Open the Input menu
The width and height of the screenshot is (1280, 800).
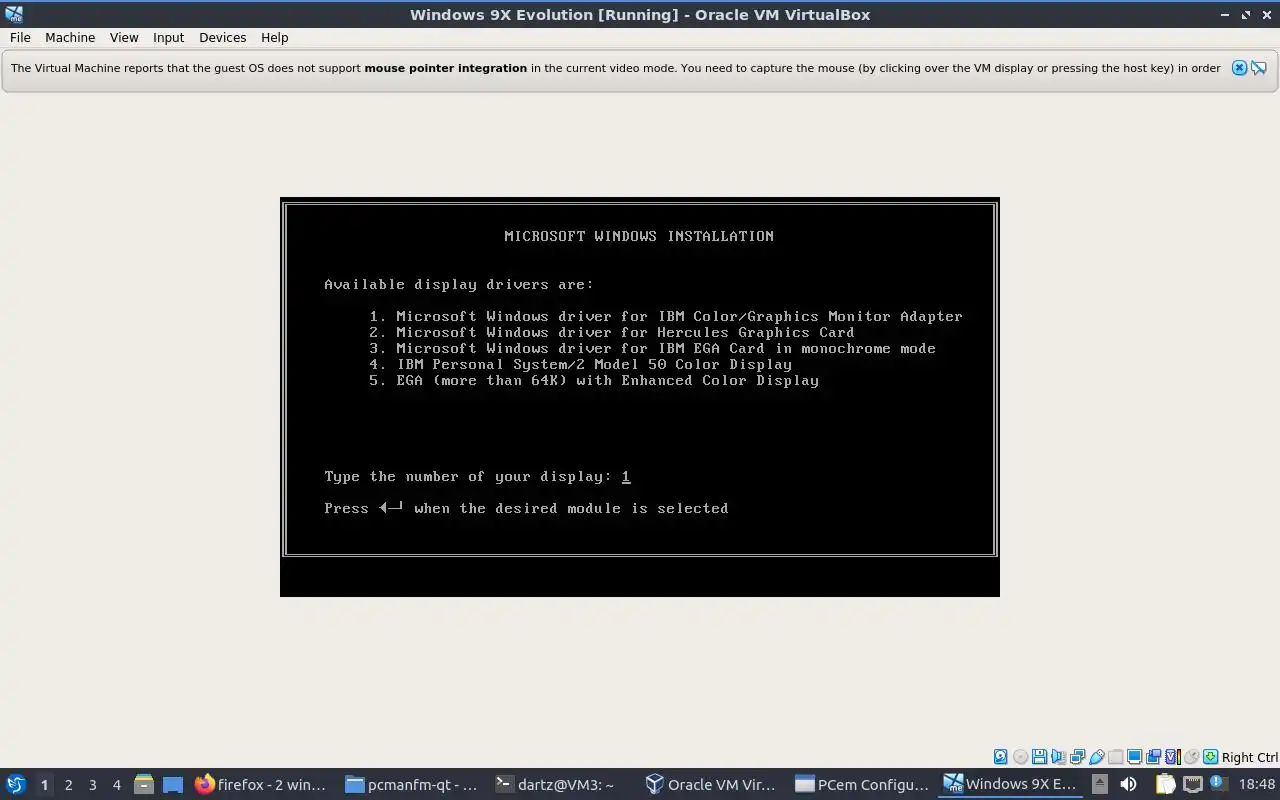point(168,37)
